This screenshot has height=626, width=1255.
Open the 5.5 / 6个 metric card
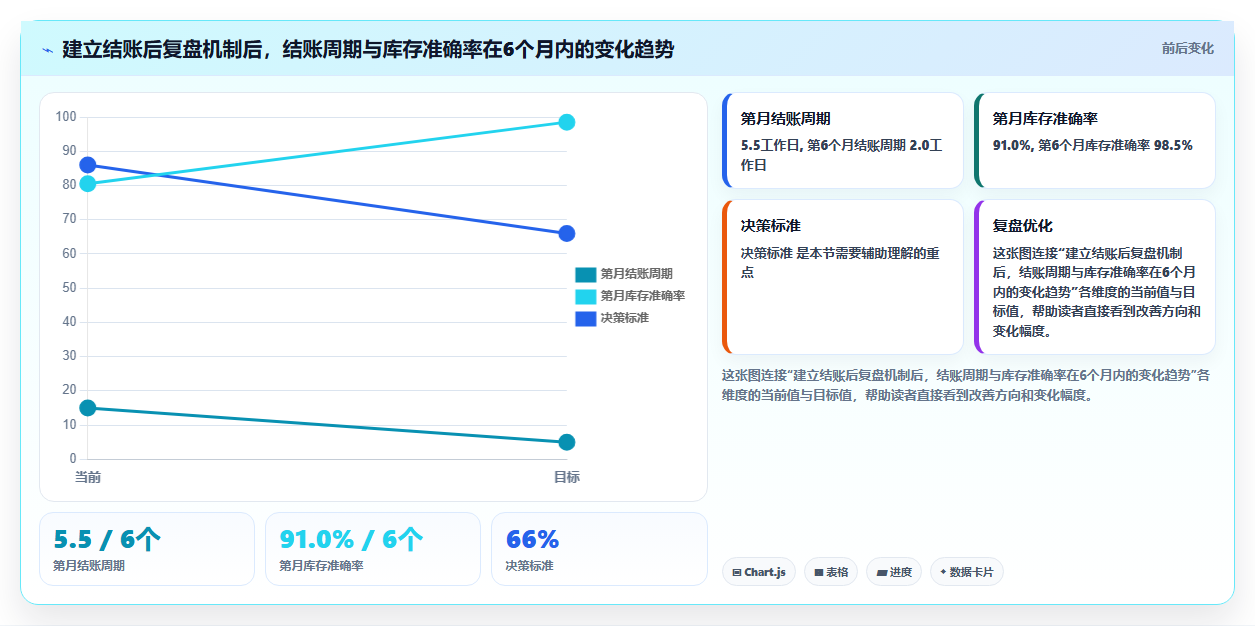pos(147,549)
